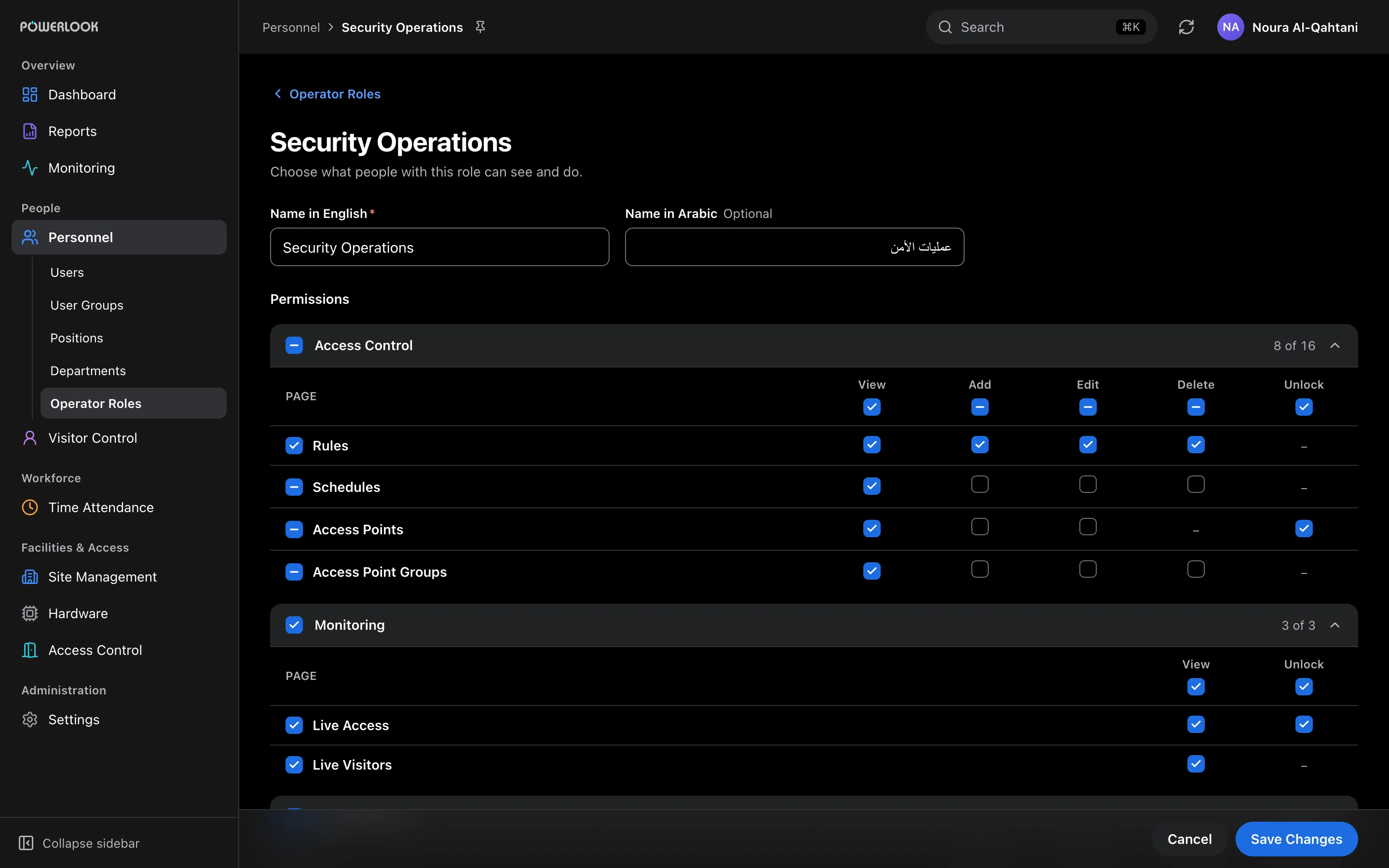
Task: Click the Hardware chip icon
Action: coord(30,614)
